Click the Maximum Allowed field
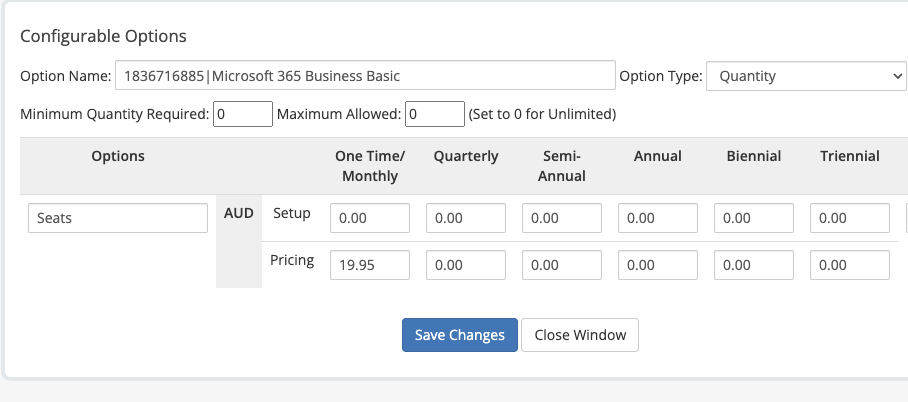The width and height of the screenshot is (908, 402). [435, 114]
